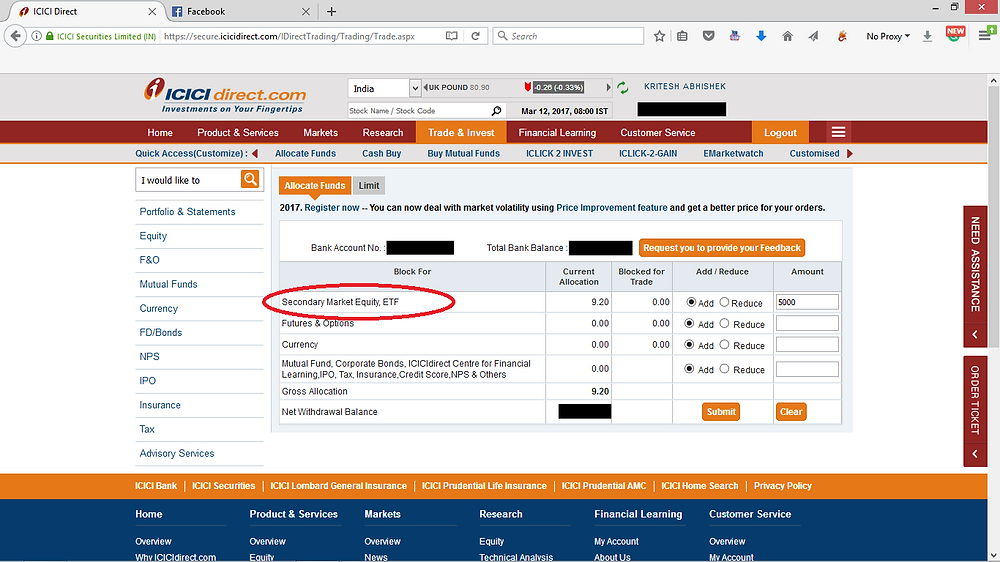Open the site hamburger menu beside Logout
Viewport: 1000px width, 562px height.
(x=838, y=132)
